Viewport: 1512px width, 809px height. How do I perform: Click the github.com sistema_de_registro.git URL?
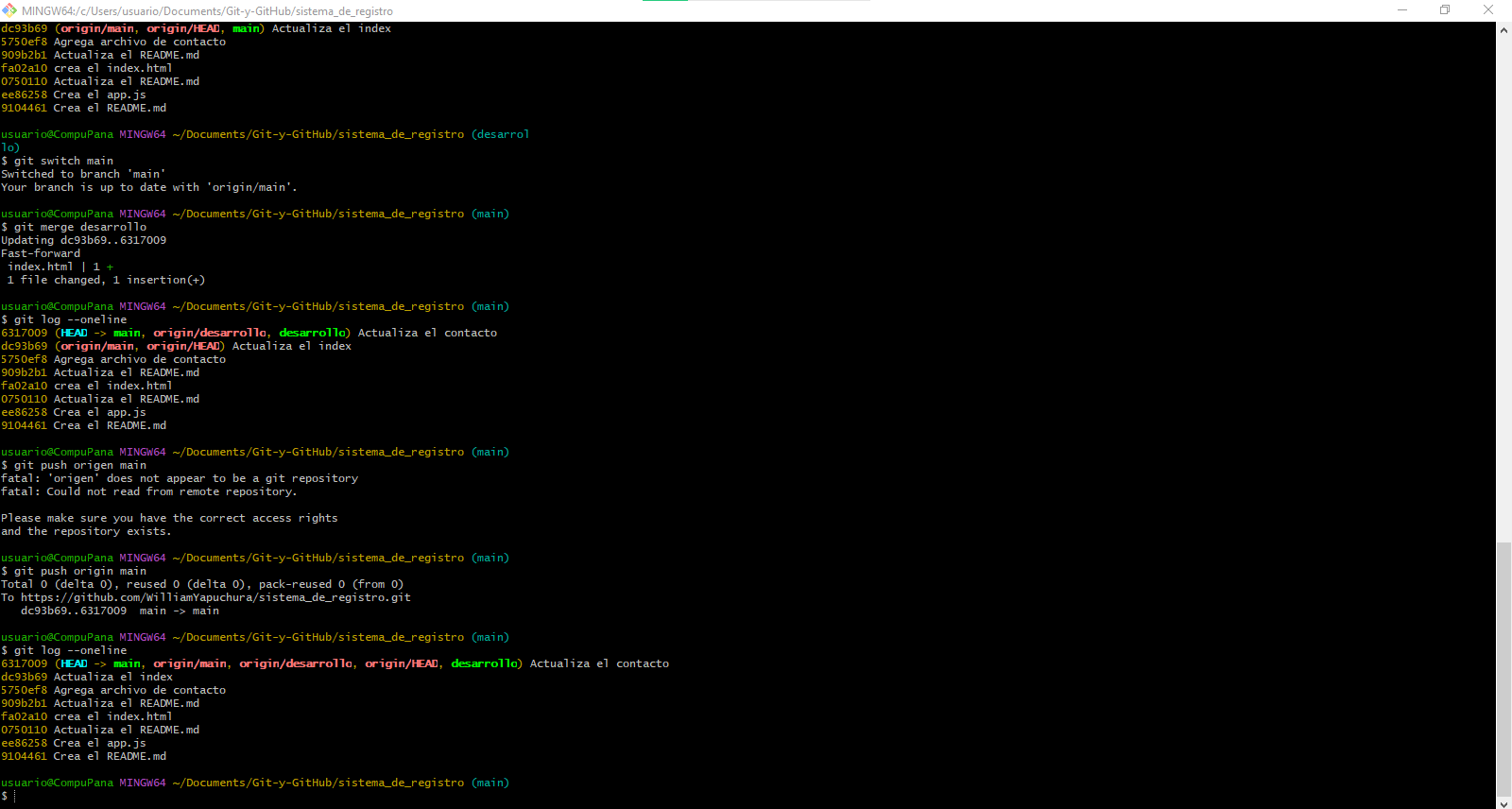(215, 597)
